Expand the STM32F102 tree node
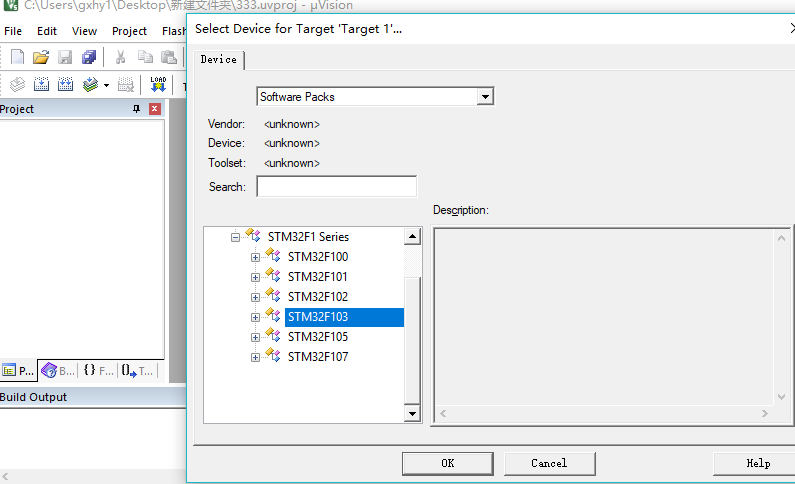 [256, 297]
